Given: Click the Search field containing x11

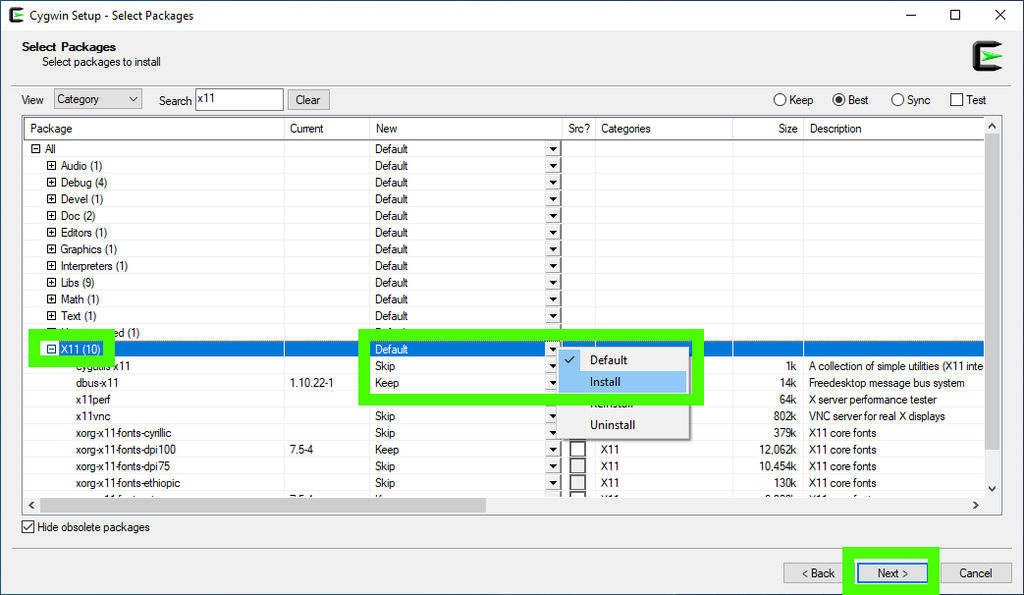Looking at the screenshot, I should [x=239, y=99].
